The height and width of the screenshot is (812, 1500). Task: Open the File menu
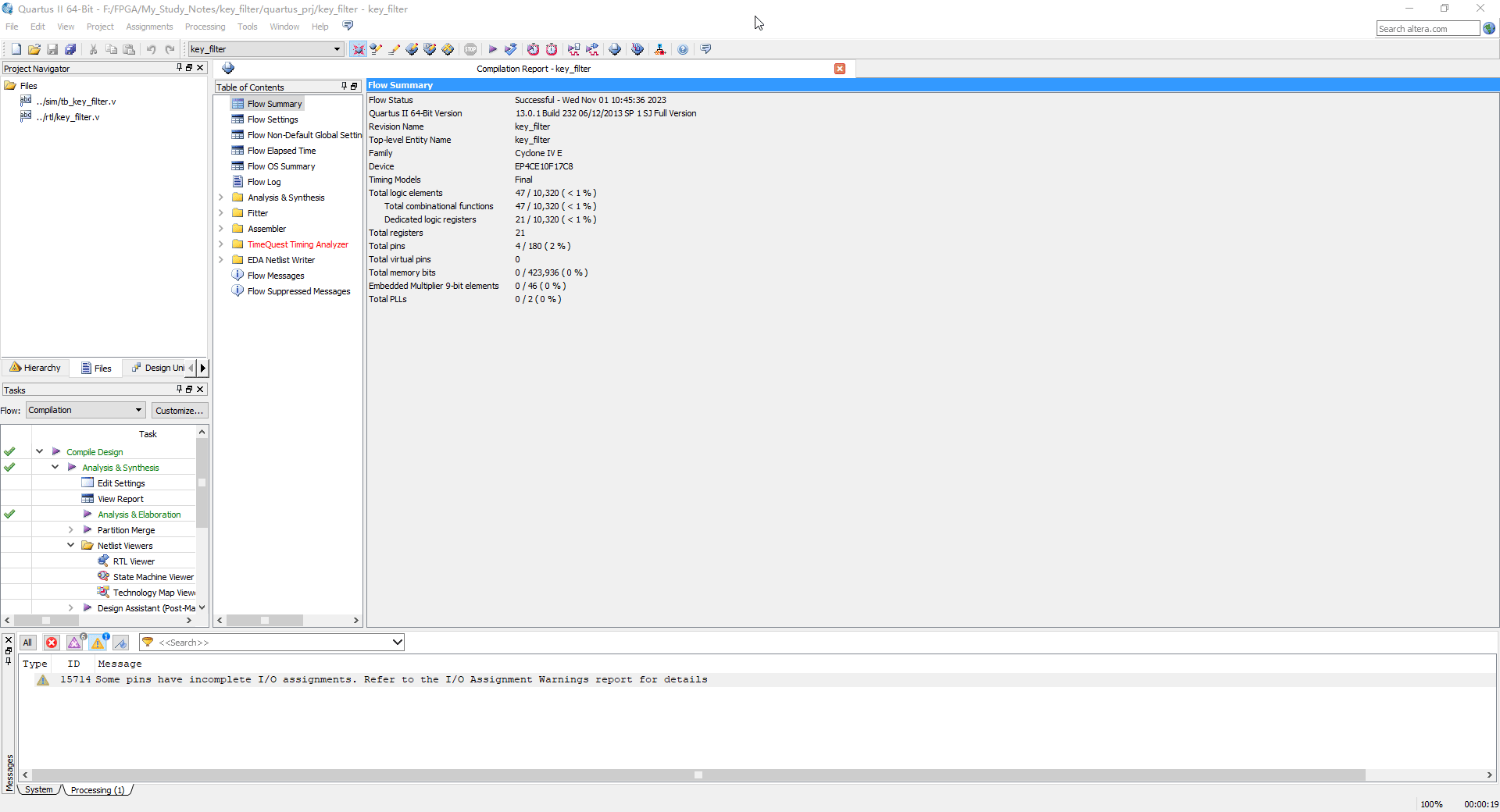click(12, 27)
